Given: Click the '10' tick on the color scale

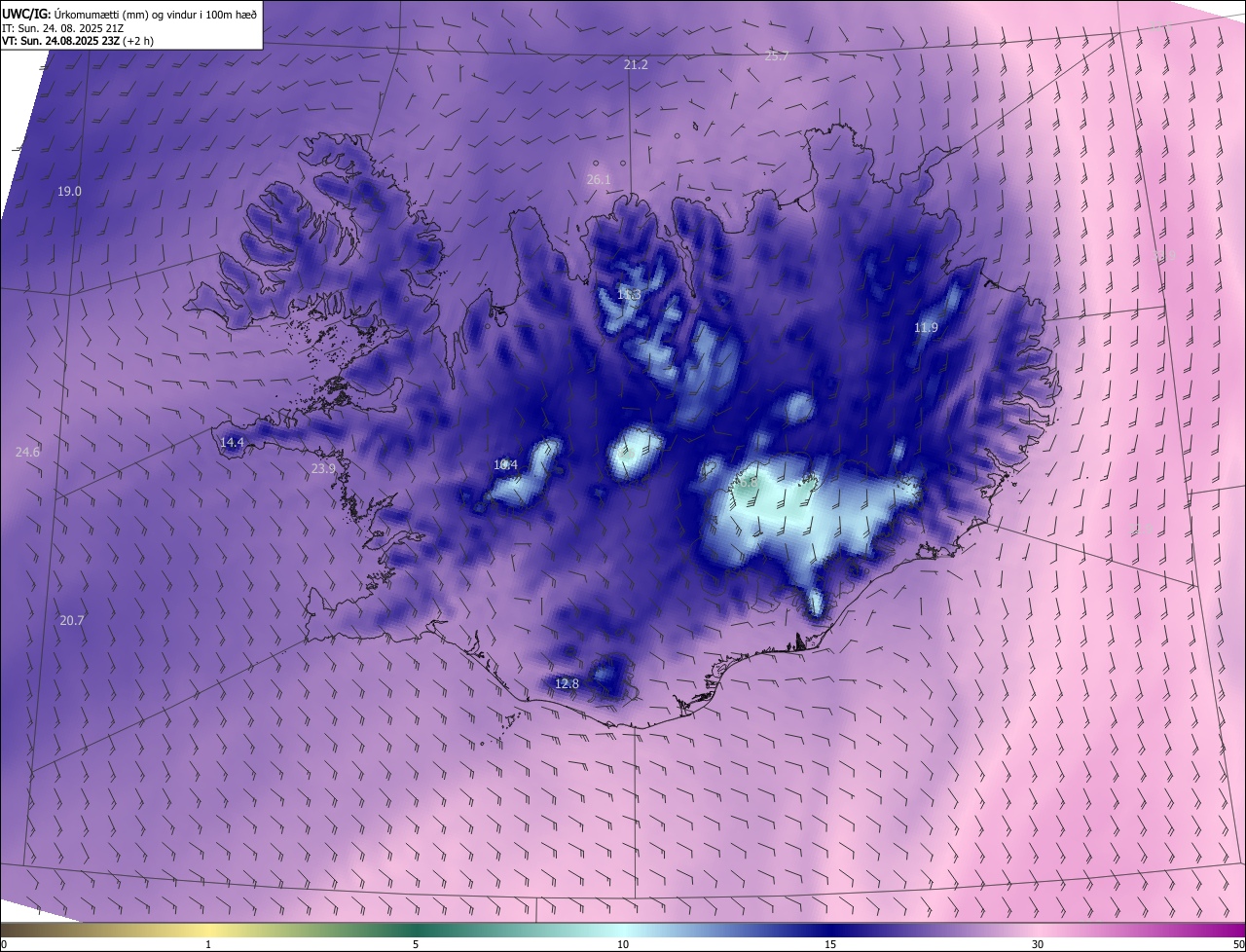Looking at the screenshot, I should [623, 944].
